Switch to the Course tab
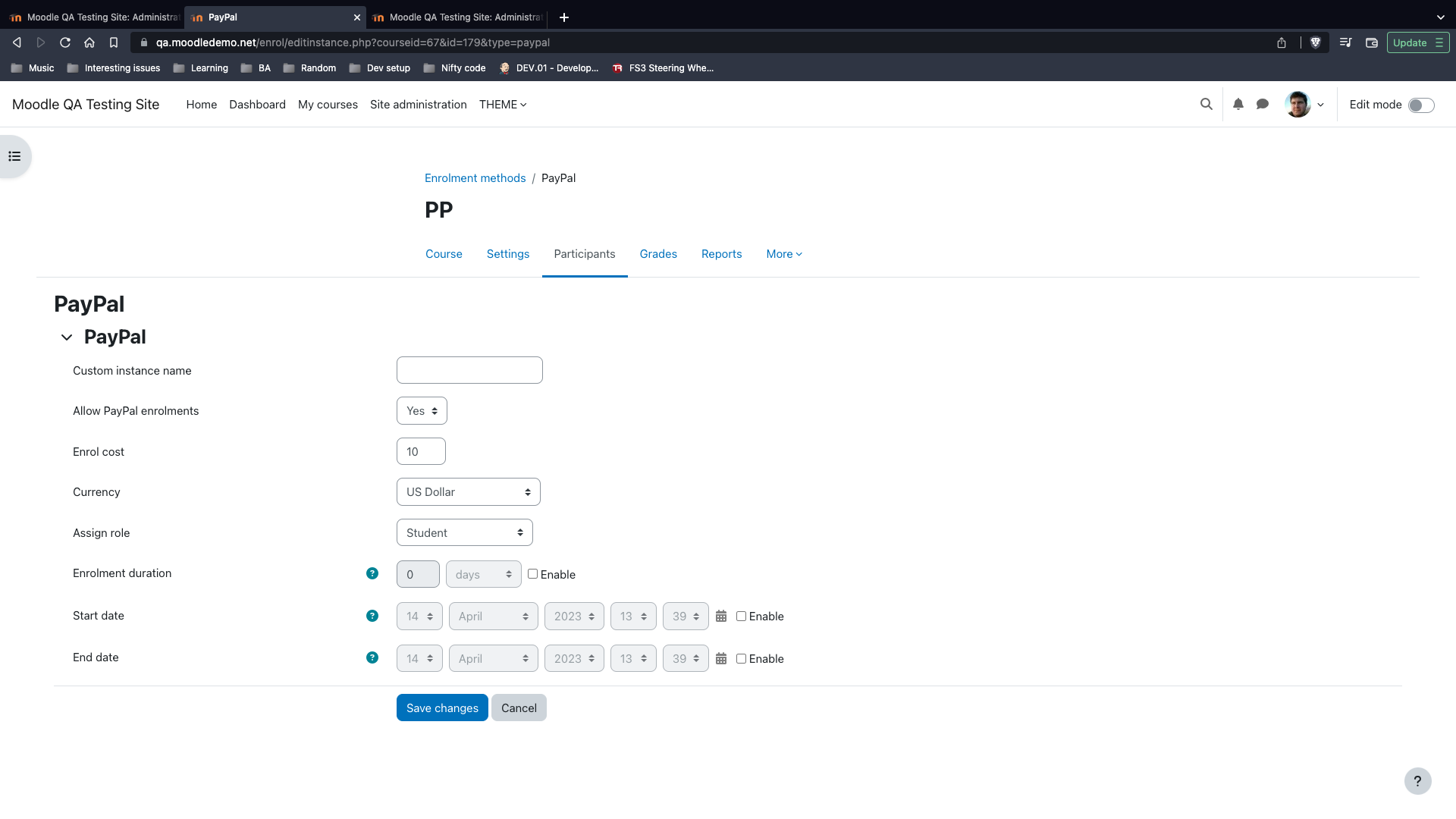The height and width of the screenshot is (819, 1456). click(x=444, y=254)
